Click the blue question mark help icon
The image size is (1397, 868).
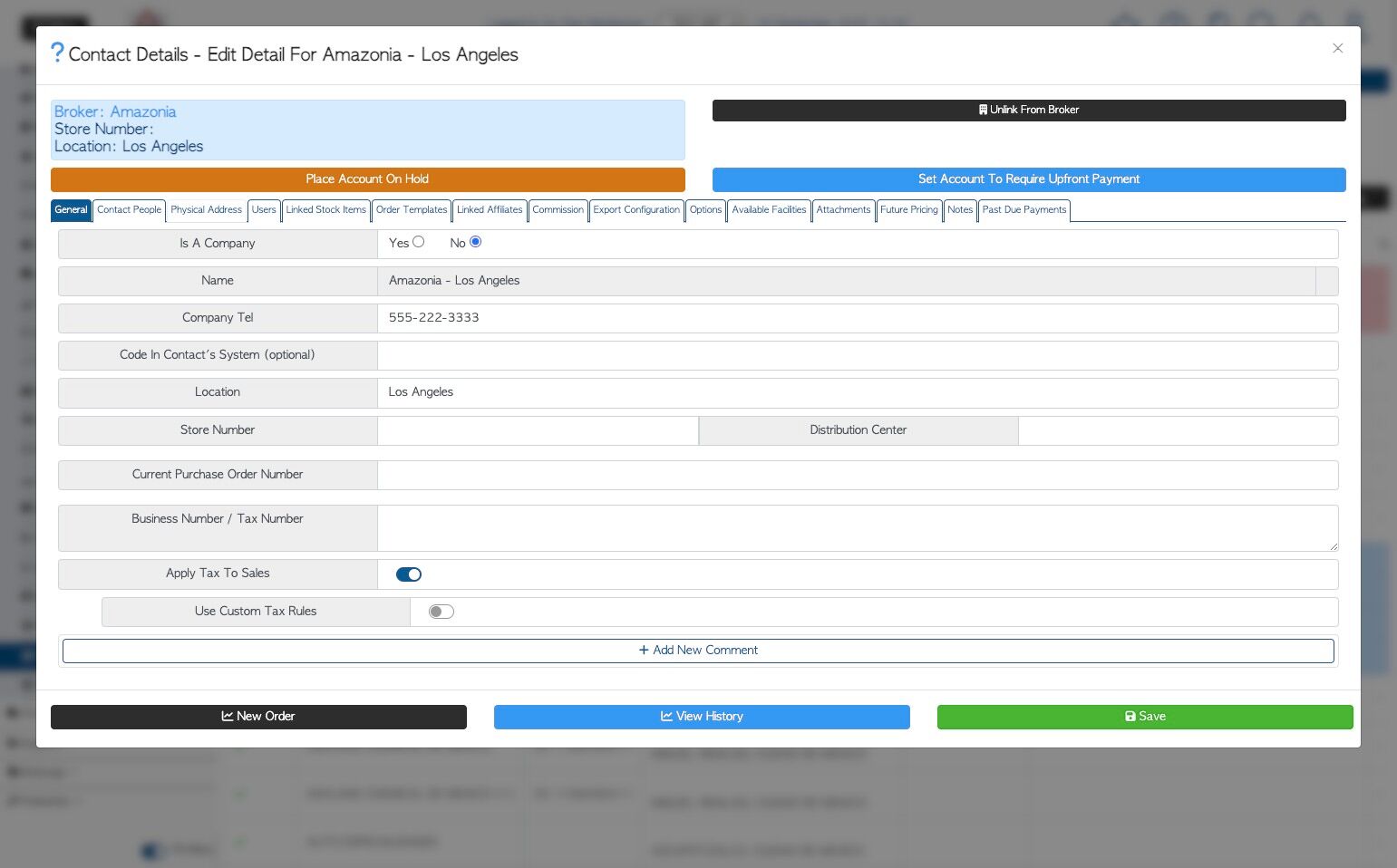(x=57, y=53)
